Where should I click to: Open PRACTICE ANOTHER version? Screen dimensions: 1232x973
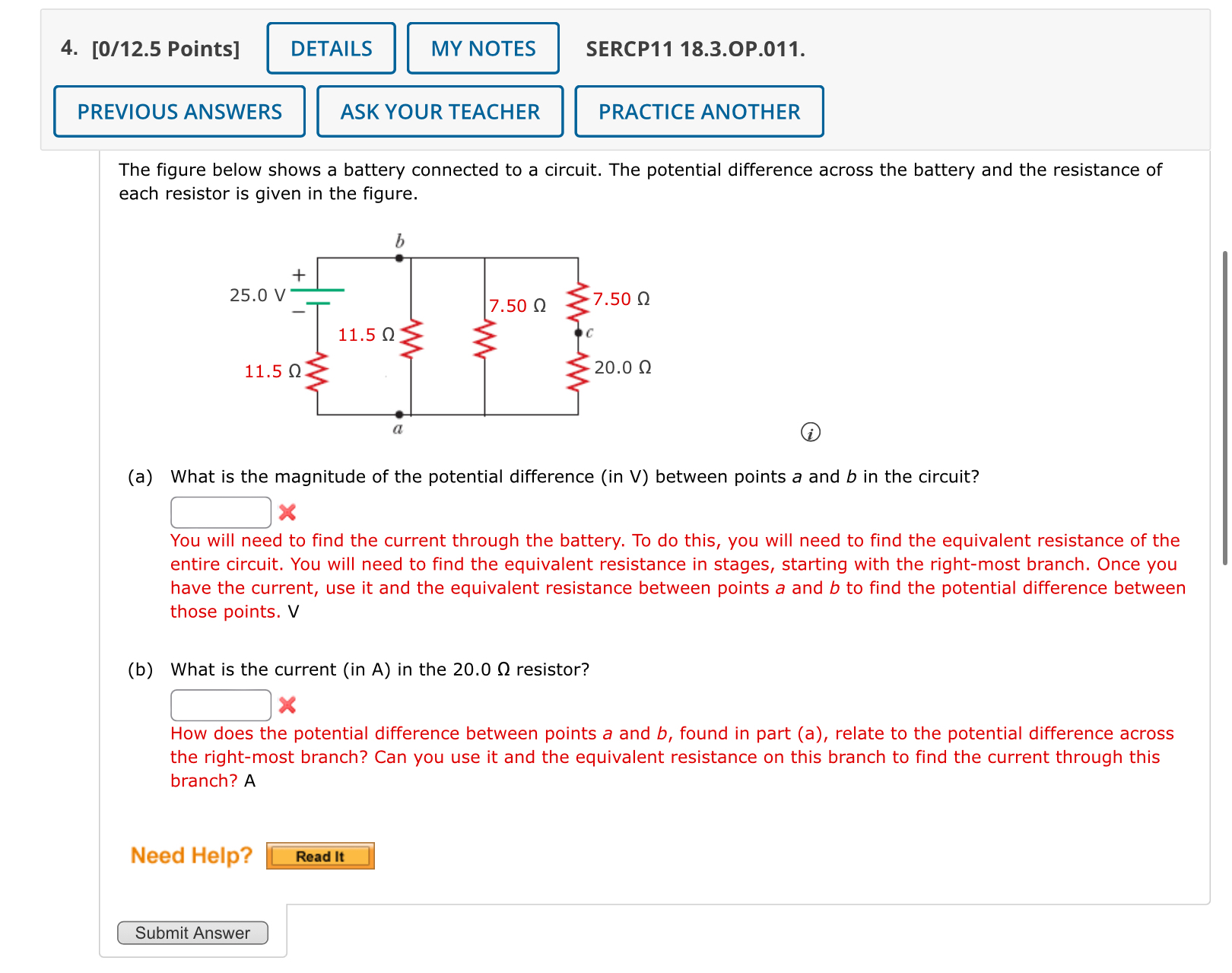click(x=698, y=111)
